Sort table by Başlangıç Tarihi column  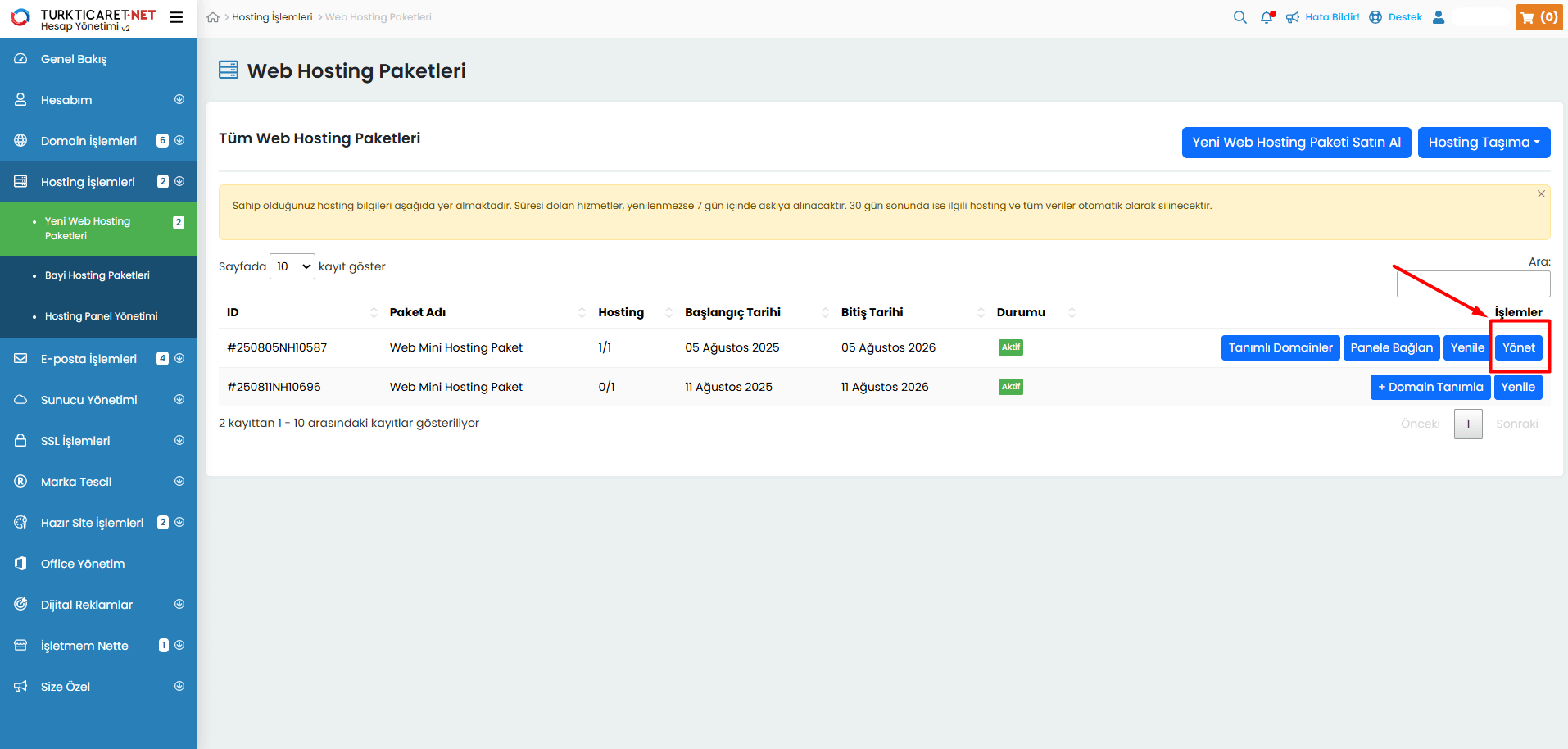pos(732,312)
